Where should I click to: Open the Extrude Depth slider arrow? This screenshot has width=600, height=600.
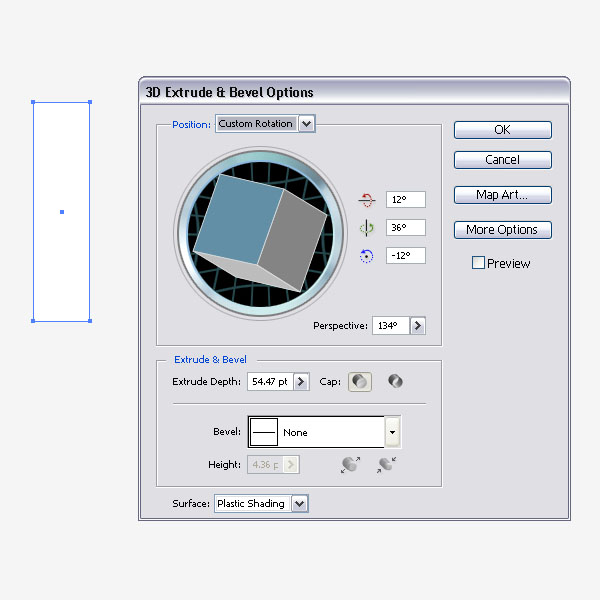point(301,382)
